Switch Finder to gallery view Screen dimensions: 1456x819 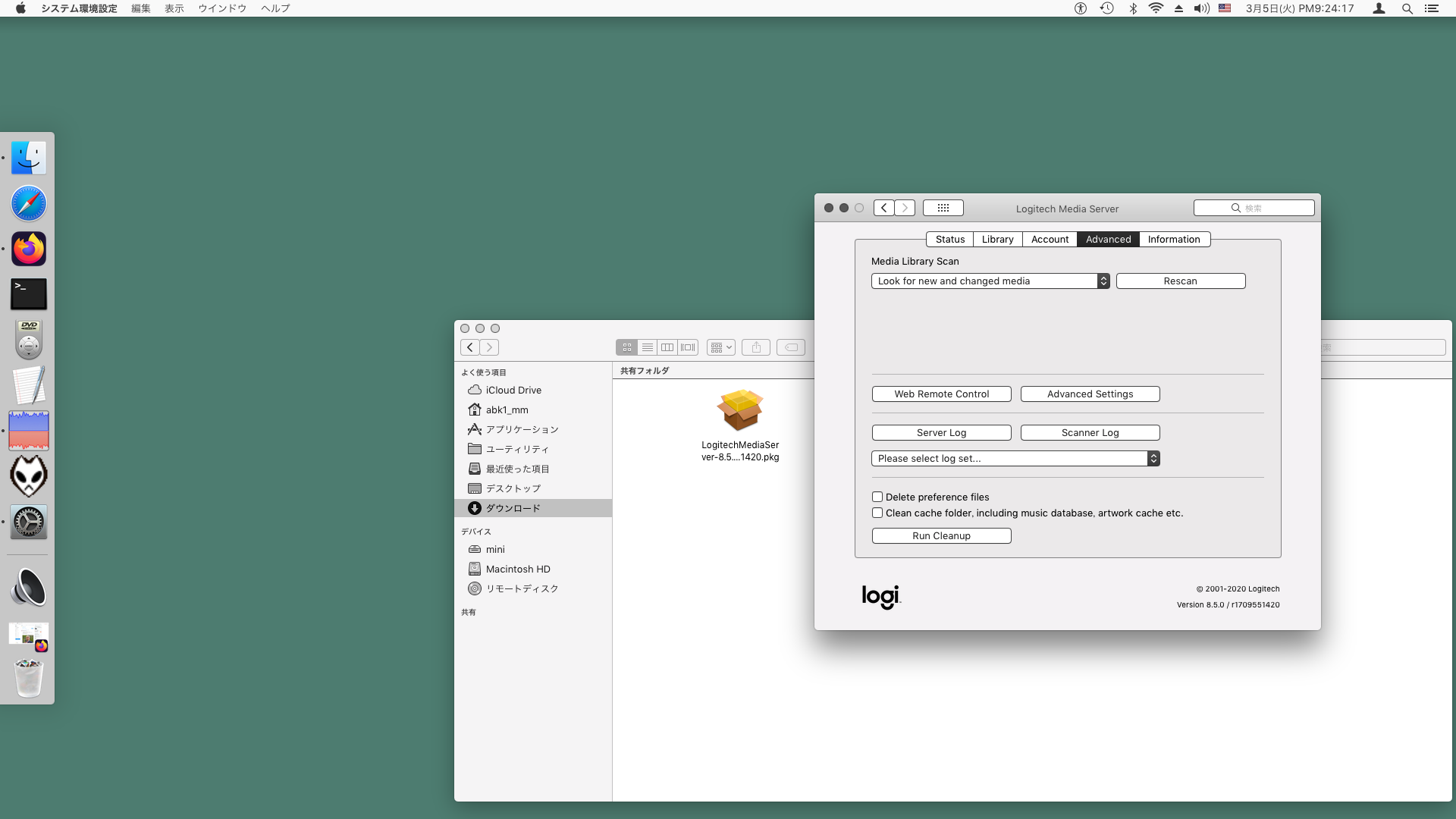(688, 347)
